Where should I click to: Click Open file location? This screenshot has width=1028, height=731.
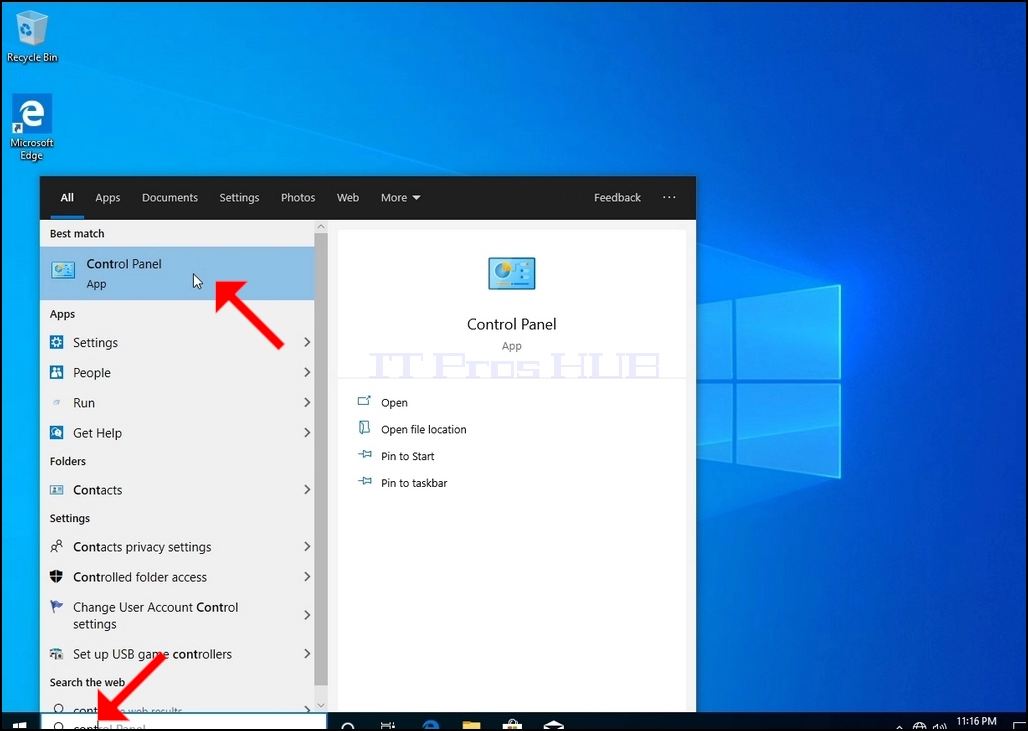tap(424, 429)
